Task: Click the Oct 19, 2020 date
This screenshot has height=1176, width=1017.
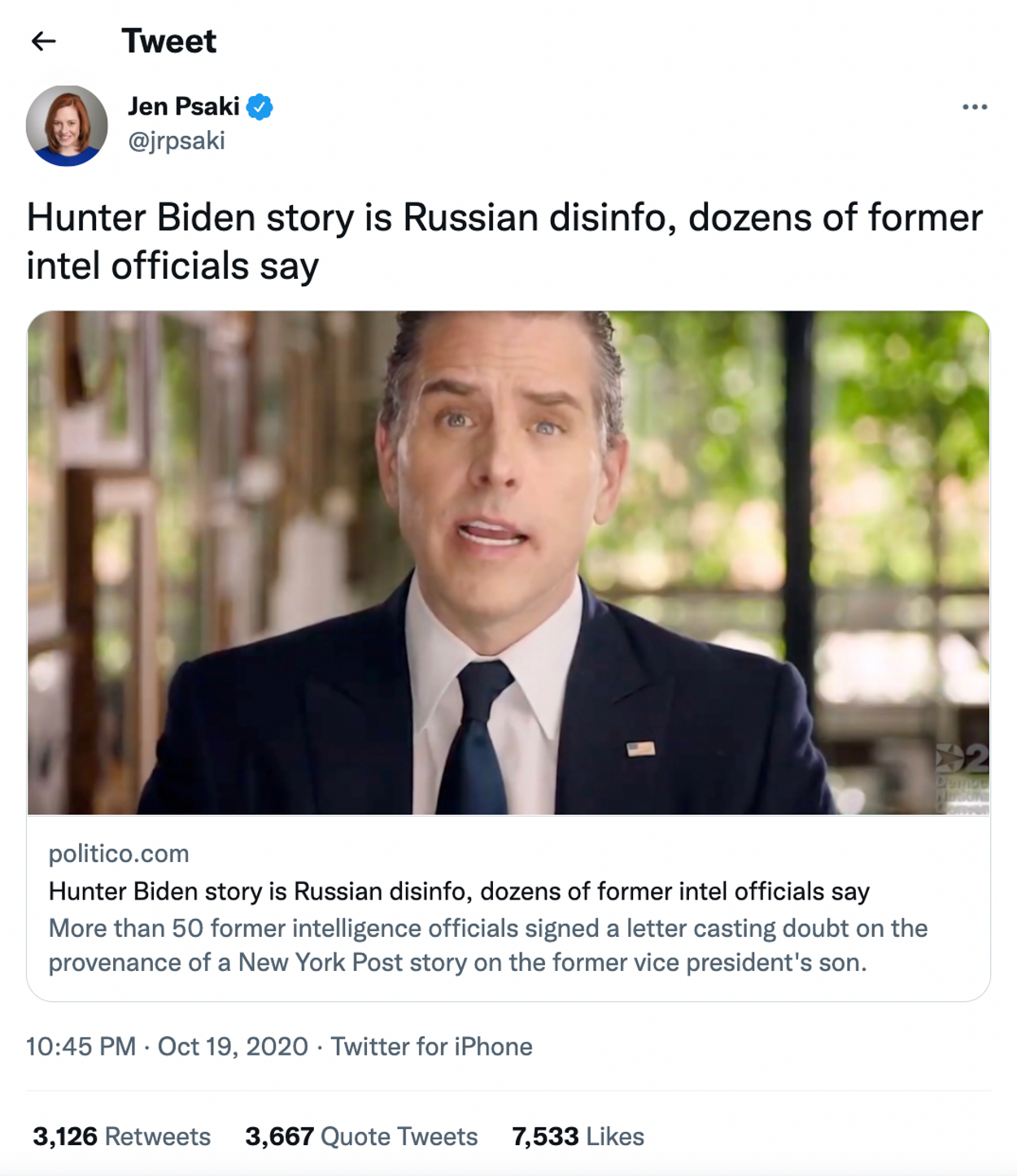Action: point(233,1046)
